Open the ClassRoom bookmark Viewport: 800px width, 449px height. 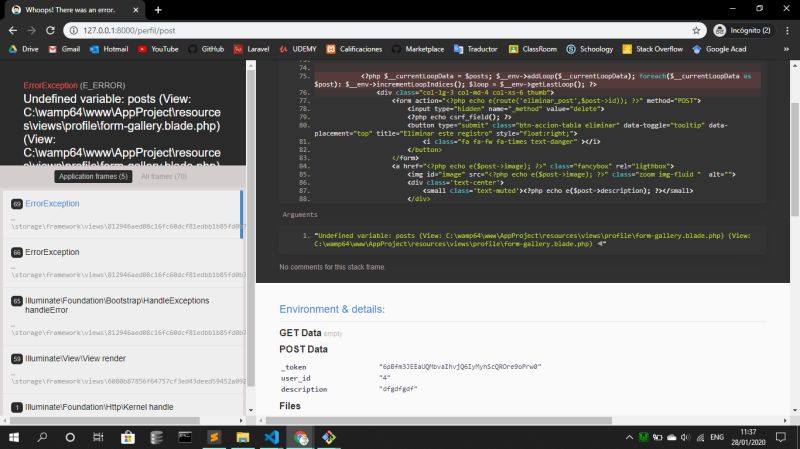533,49
